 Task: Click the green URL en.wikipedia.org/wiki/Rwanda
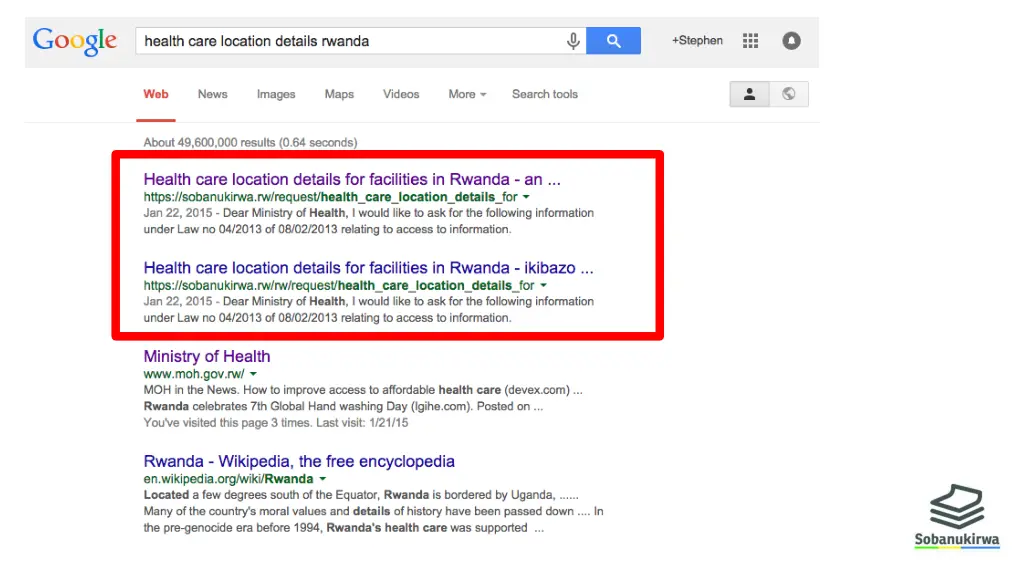point(229,479)
